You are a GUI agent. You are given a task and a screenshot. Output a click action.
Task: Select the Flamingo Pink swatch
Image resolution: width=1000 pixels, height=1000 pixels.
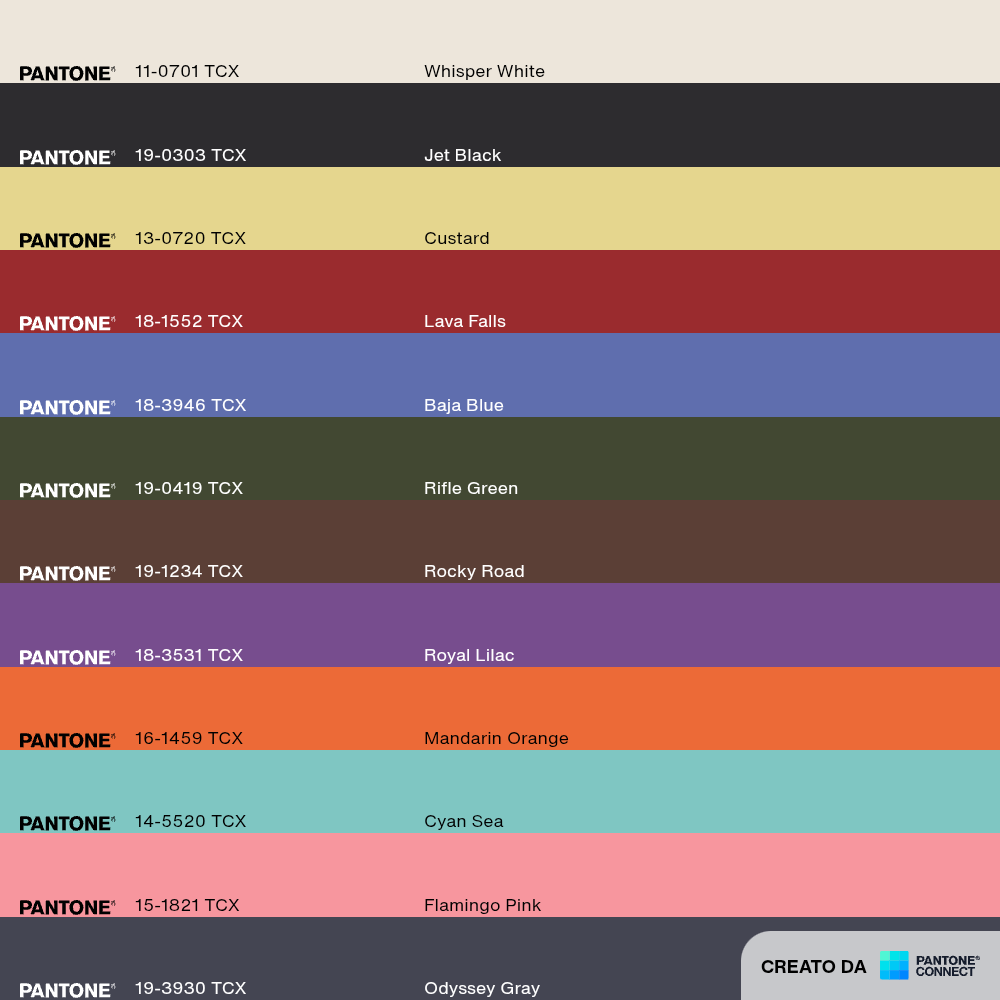point(500,875)
